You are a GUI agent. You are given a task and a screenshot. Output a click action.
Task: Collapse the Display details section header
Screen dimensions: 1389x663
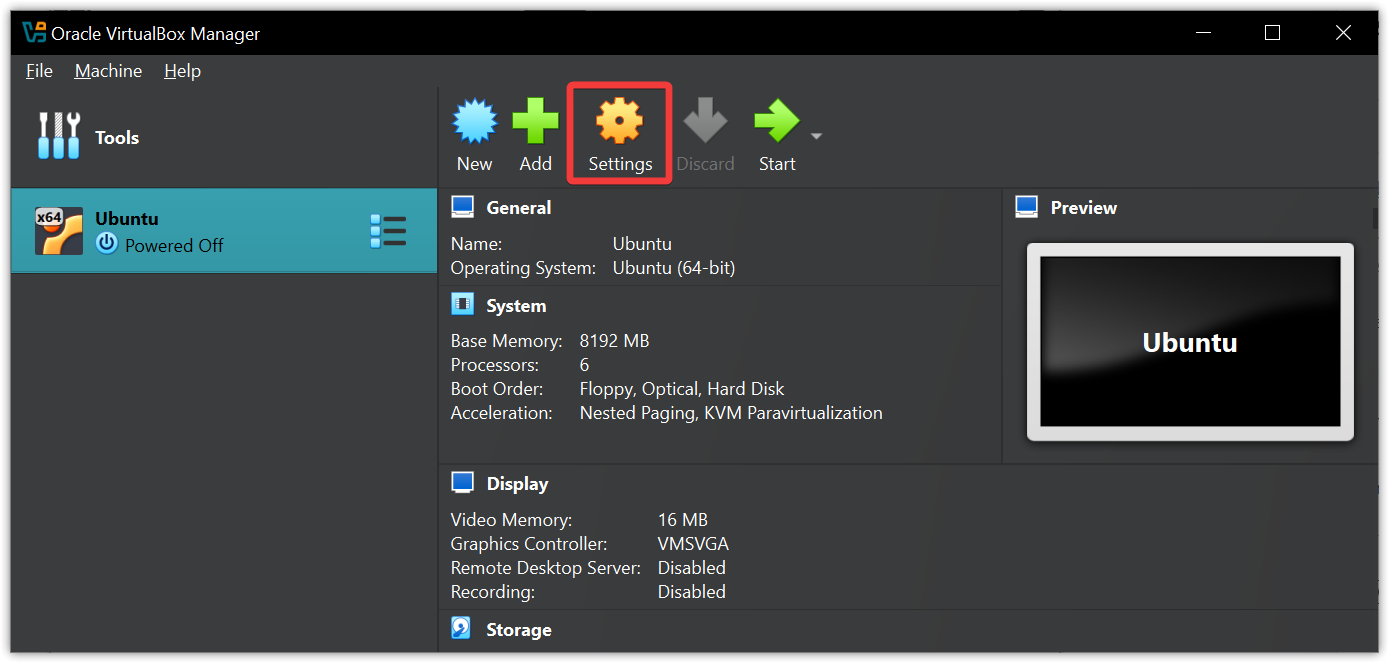[x=517, y=484]
